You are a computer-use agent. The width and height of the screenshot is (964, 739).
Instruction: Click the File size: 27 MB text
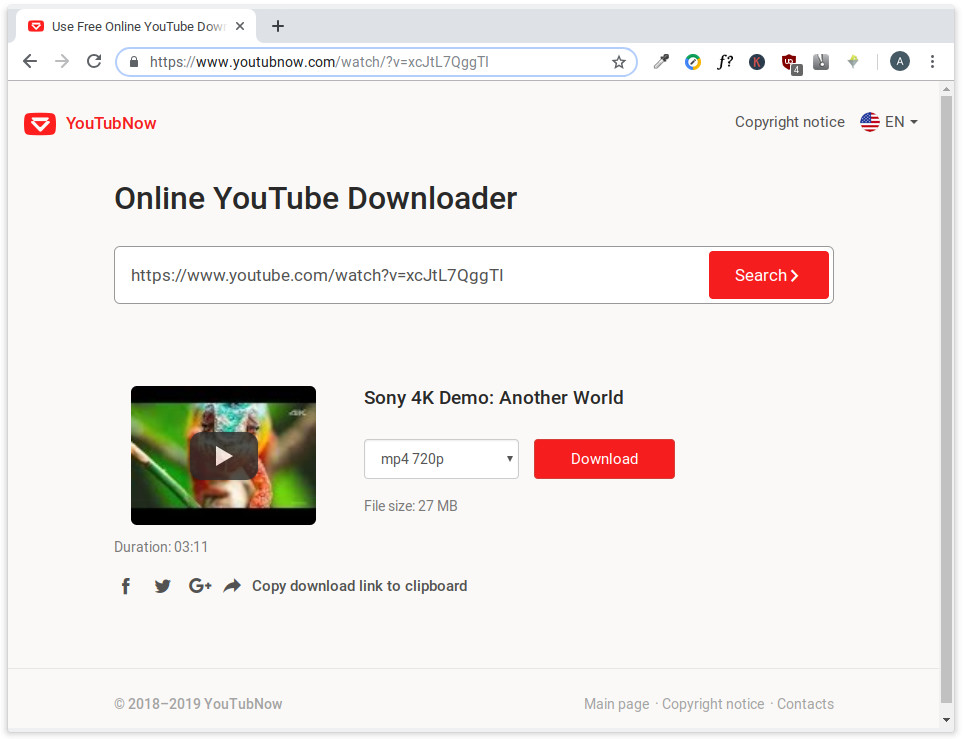coord(411,506)
